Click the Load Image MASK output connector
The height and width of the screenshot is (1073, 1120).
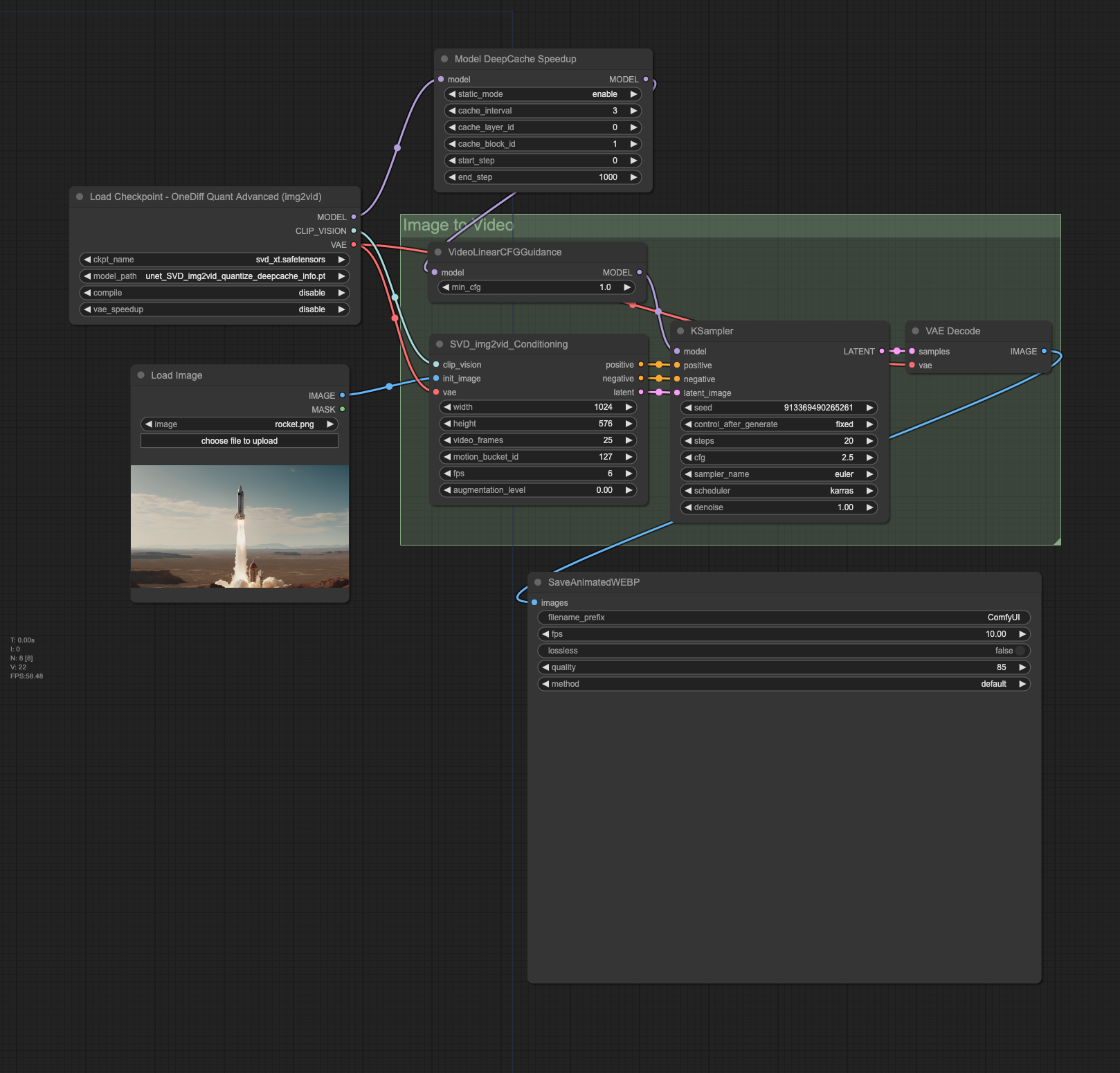pos(342,409)
